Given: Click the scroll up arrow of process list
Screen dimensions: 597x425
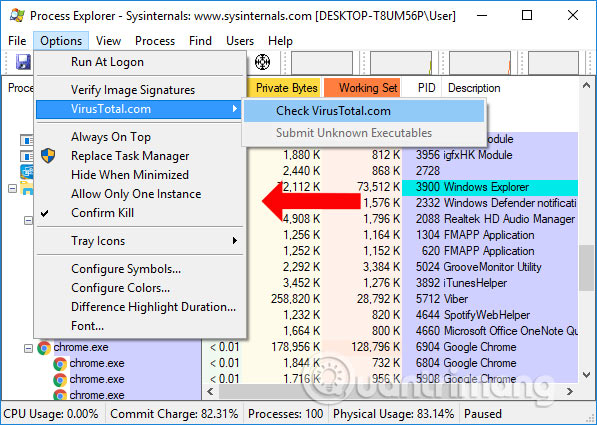Looking at the screenshot, I should point(587,86).
